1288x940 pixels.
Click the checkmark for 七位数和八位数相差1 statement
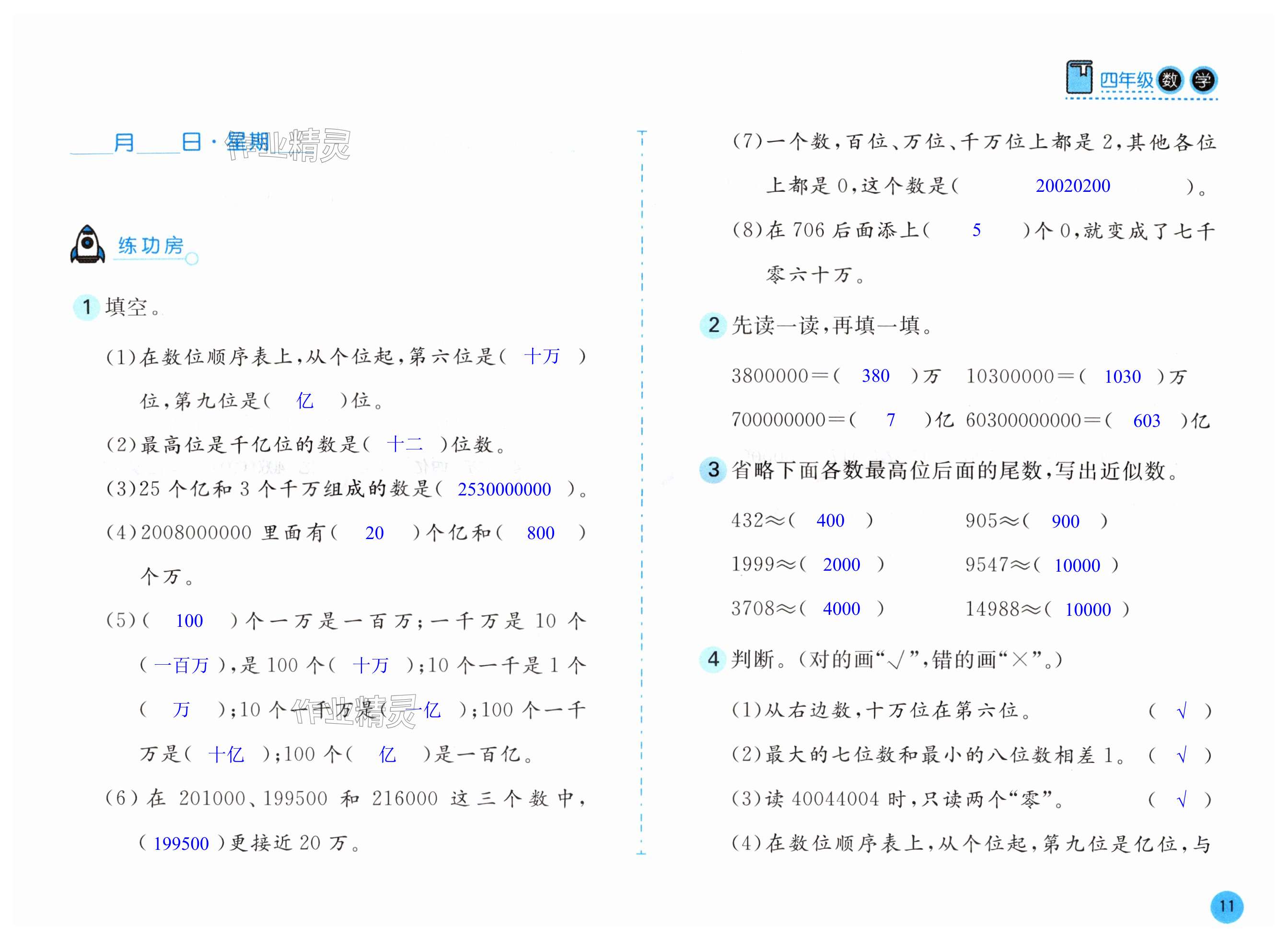pos(1181,755)
